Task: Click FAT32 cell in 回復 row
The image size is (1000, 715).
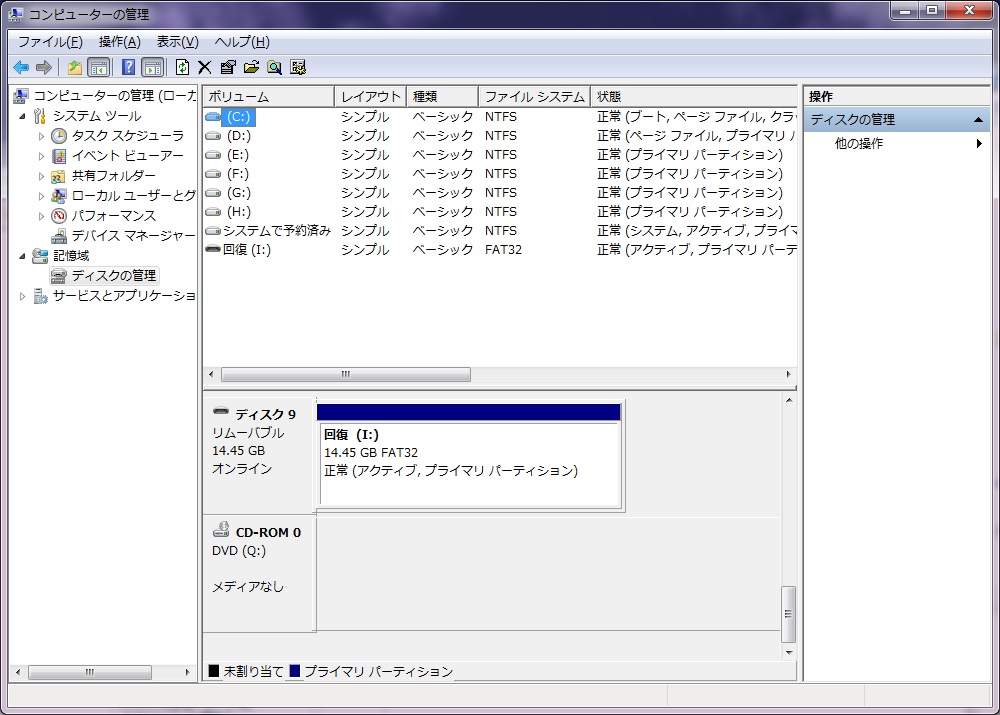Action: click(503, 249)
